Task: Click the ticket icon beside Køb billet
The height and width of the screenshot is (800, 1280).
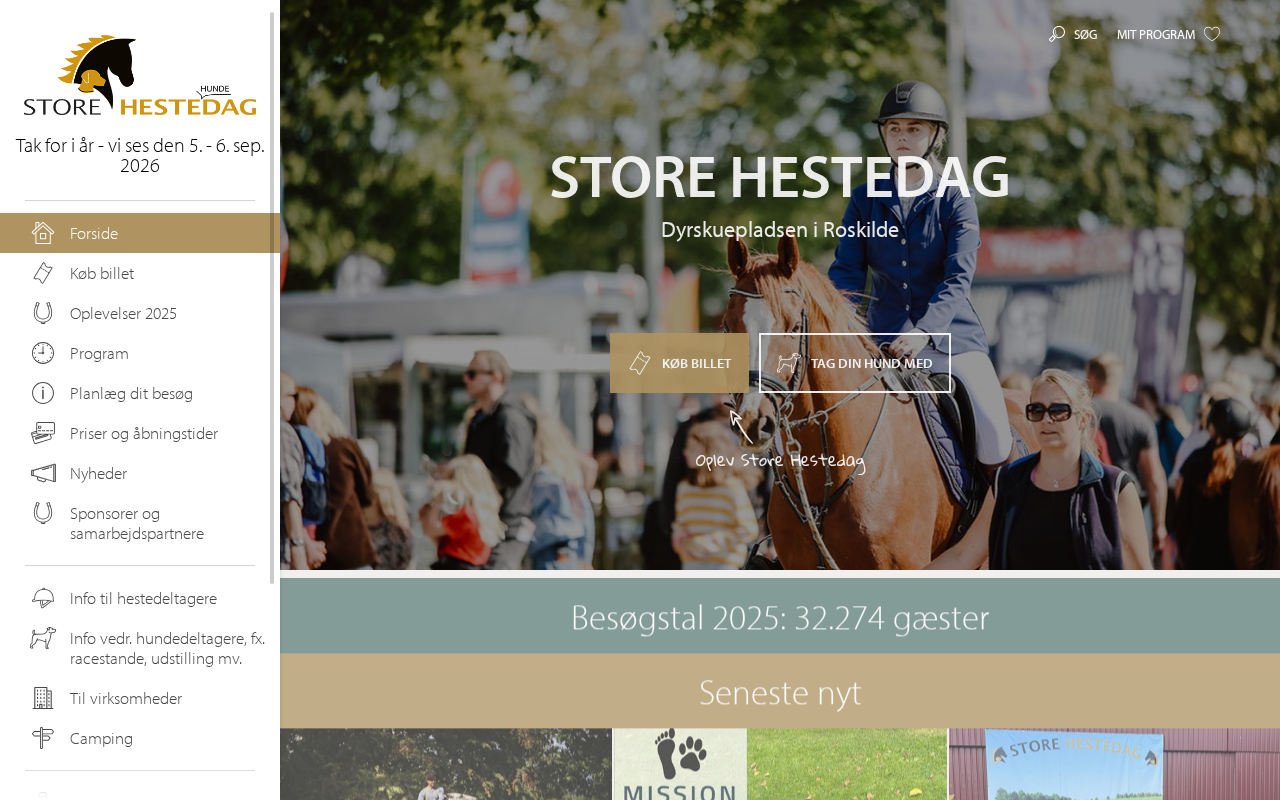Action: click(x=43, y=273)
